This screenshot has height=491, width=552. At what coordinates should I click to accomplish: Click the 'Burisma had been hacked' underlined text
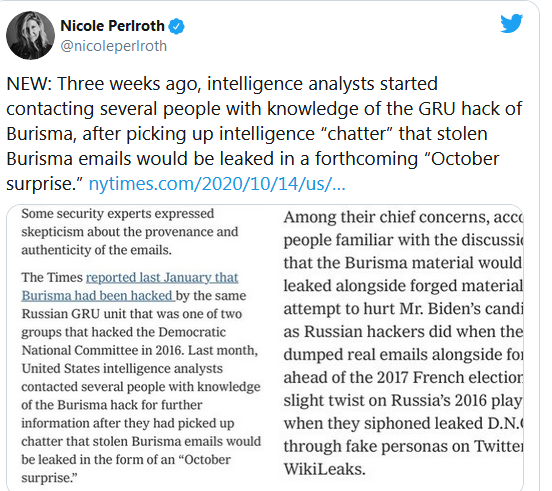(98, 296)
